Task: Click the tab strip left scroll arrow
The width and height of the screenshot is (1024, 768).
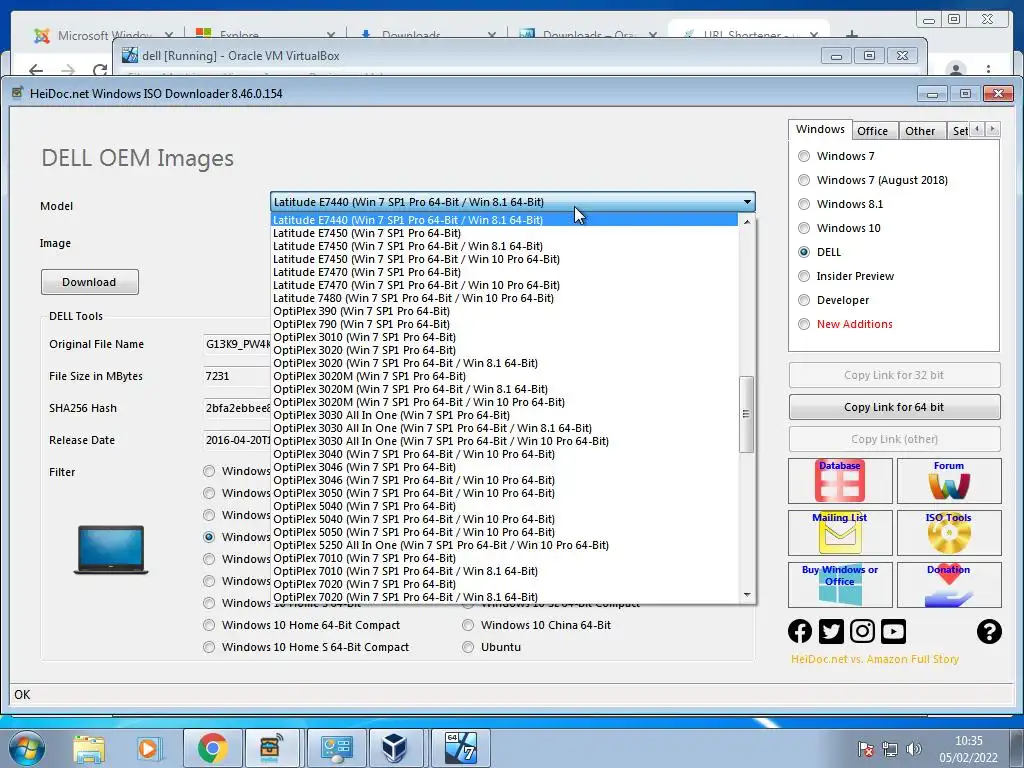Action: [x=978, y=129]
